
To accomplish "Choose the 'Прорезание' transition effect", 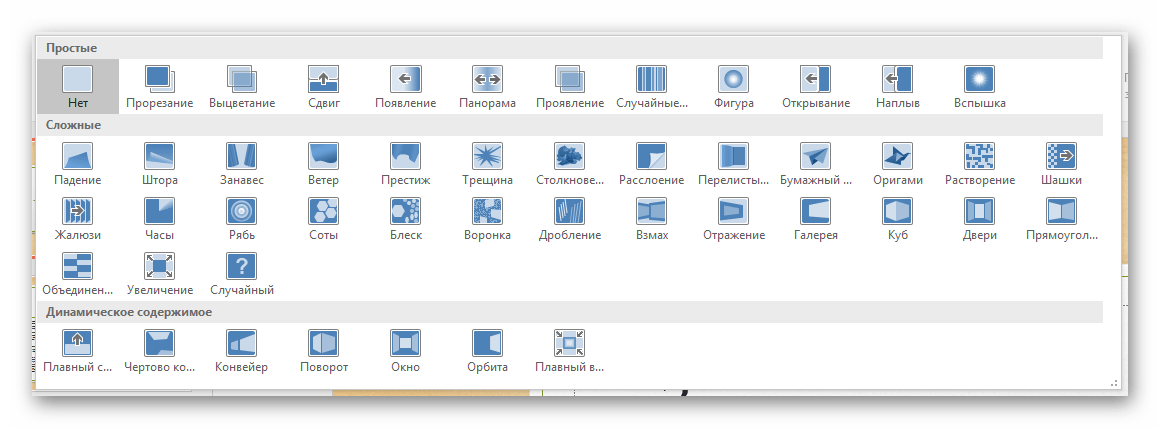I will coord(160,86).
